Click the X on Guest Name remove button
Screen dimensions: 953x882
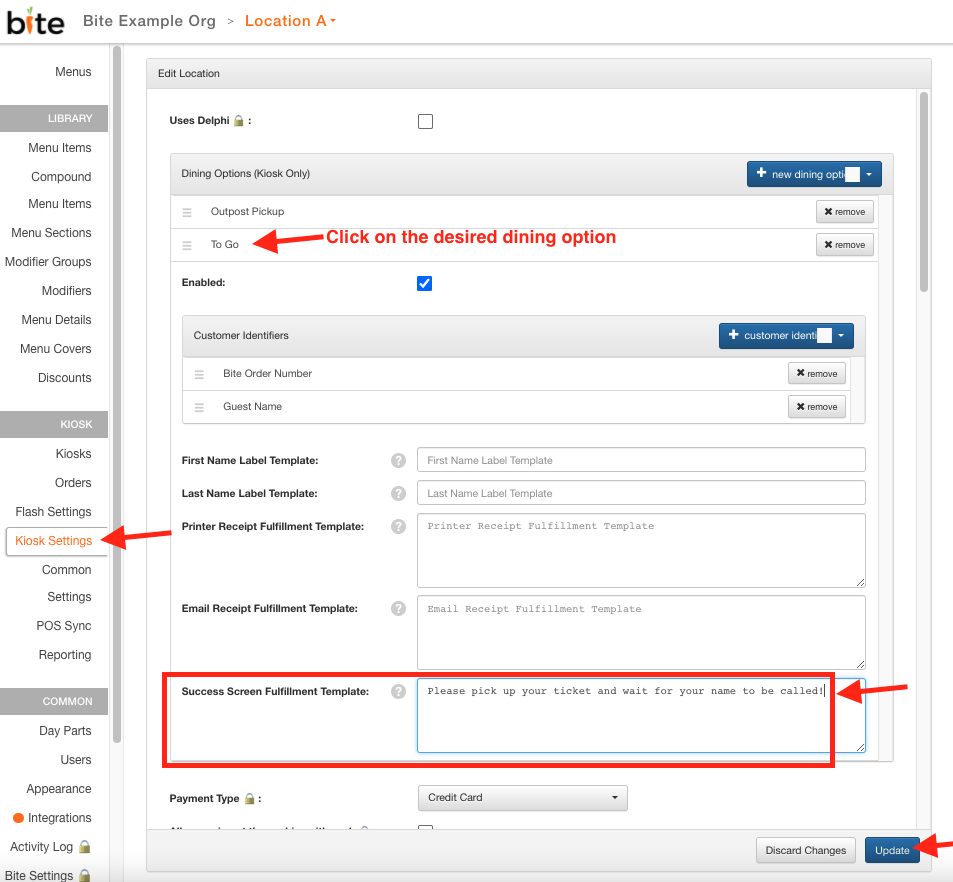point(800,406)
